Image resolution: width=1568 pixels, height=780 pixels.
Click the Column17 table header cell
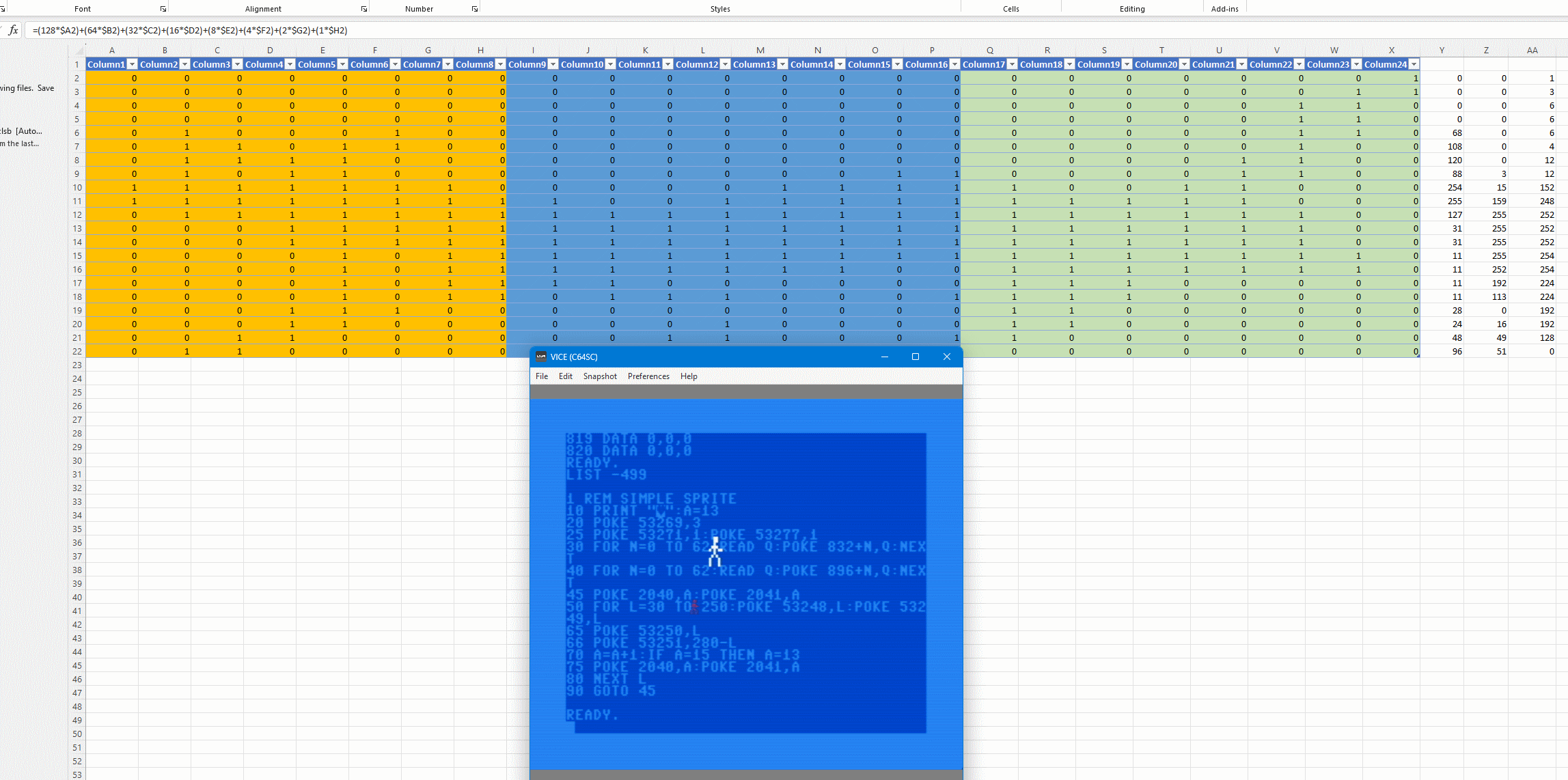[989, 64]
